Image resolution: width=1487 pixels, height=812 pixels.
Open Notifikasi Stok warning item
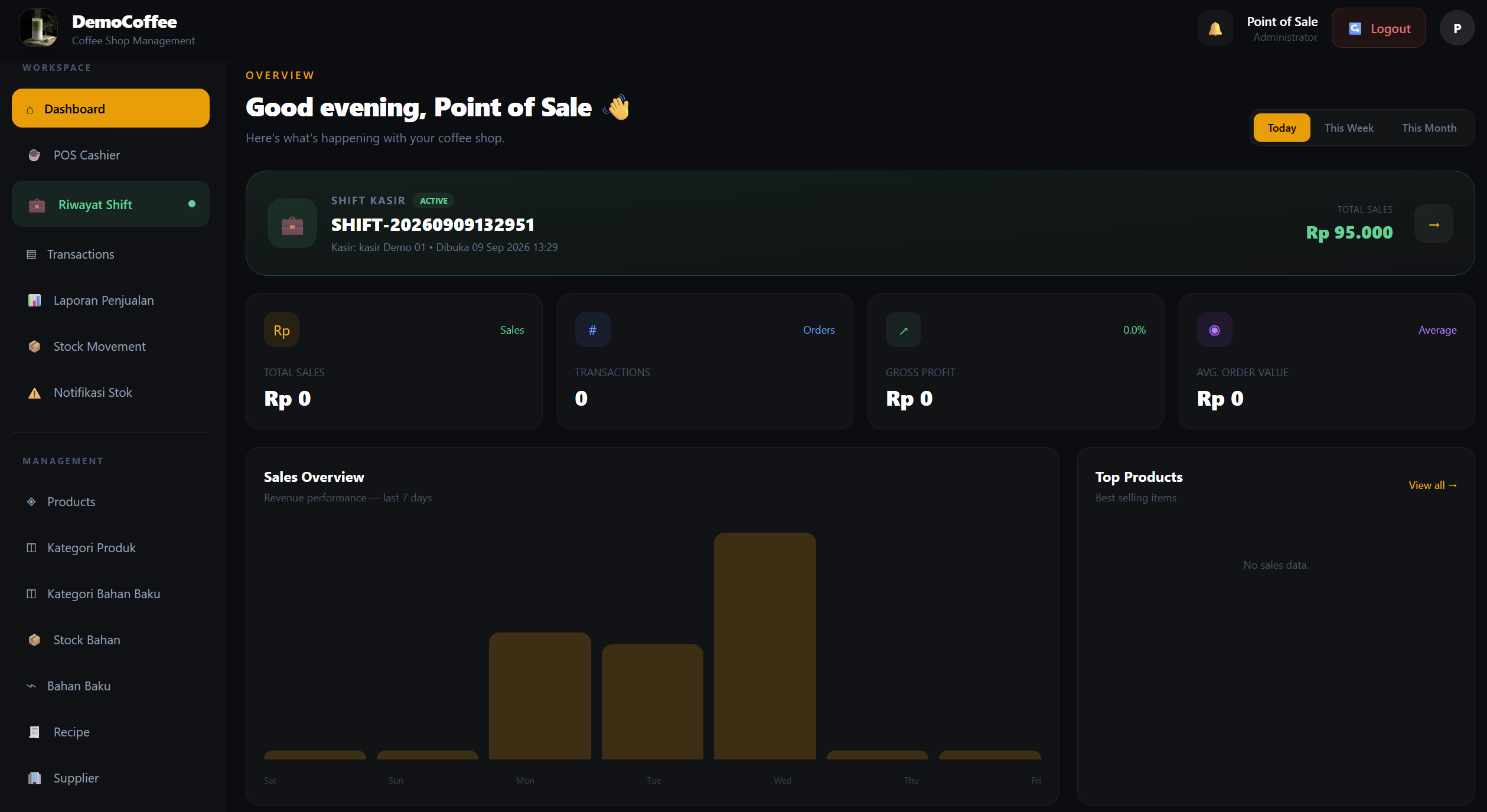(x=110, y=392)
